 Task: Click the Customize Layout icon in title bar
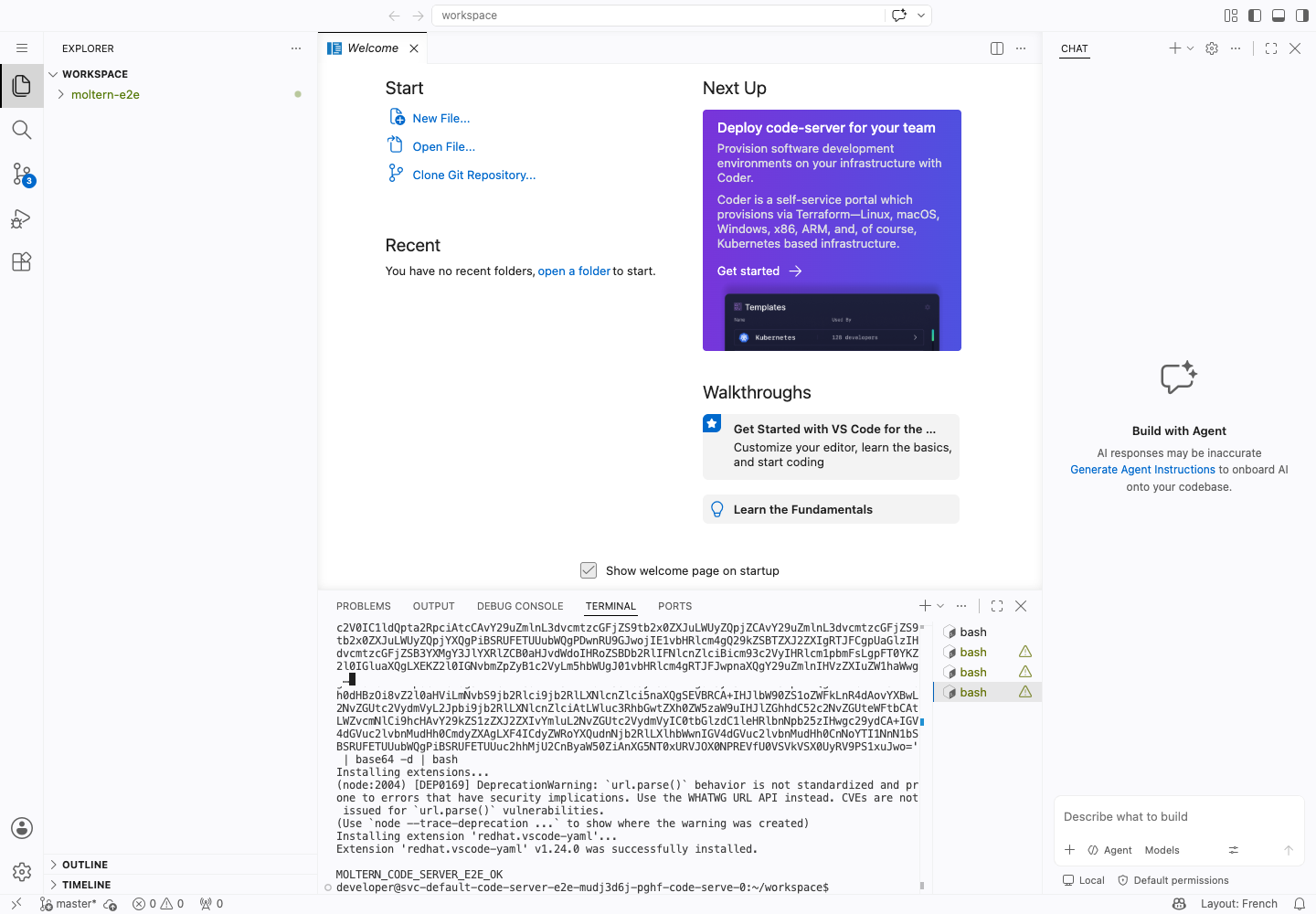1231,16
